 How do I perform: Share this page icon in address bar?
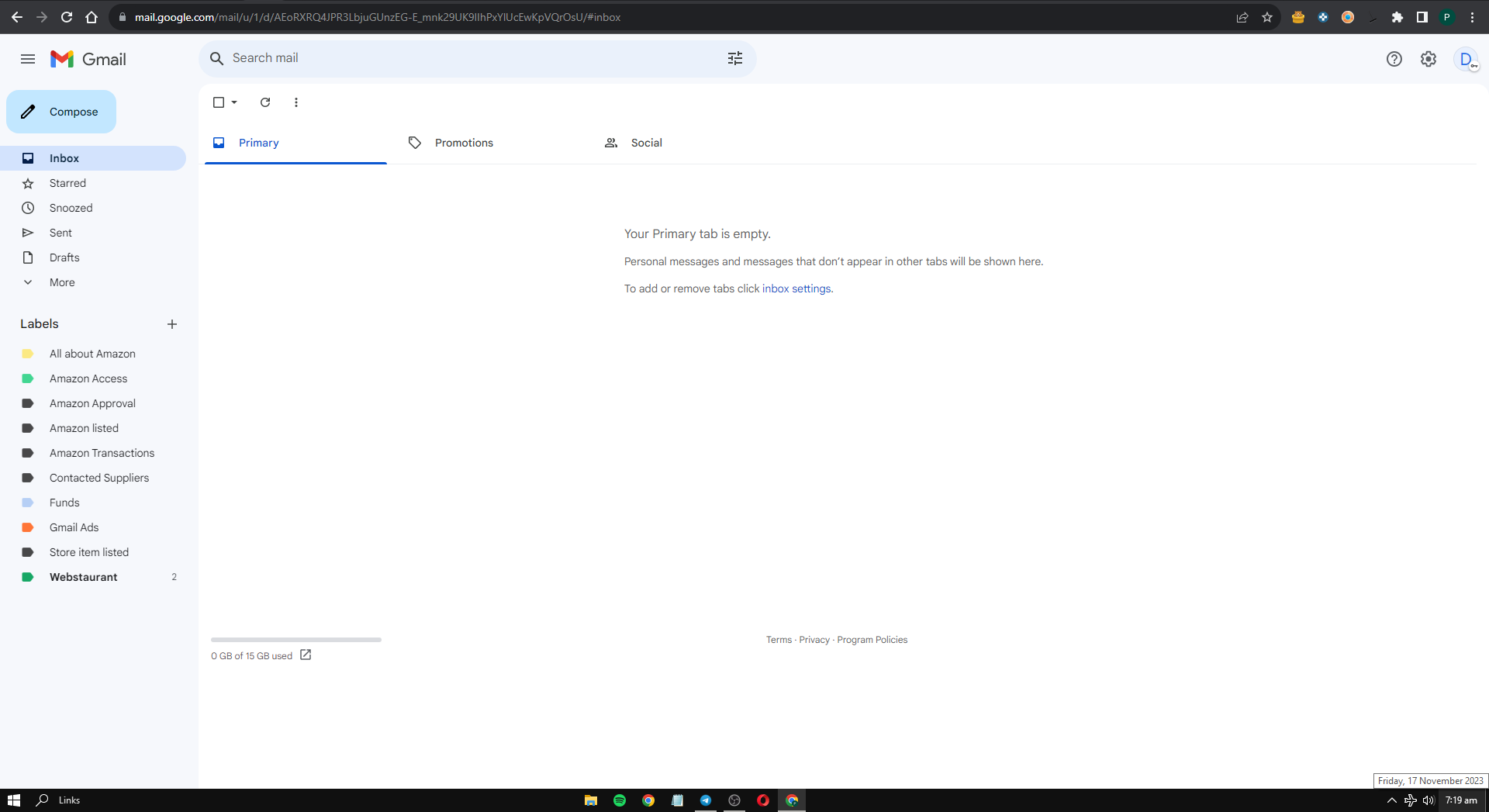1242,17
